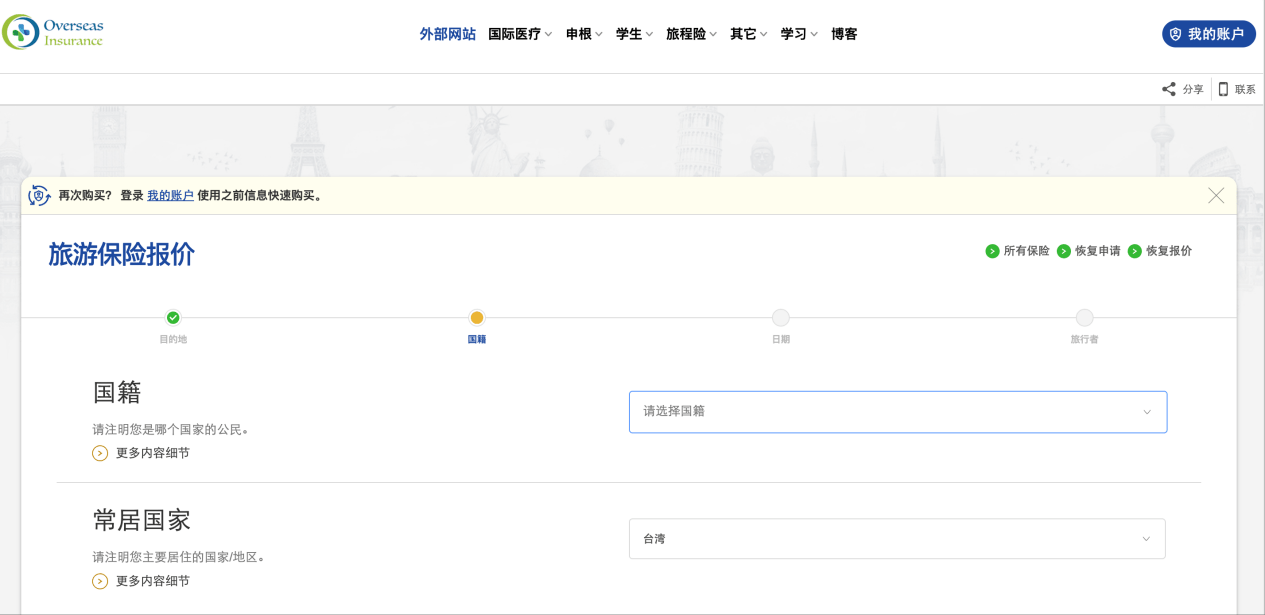Expand the 申根 menu
This screenshot has height=615, width=1265.
point(584,34)
